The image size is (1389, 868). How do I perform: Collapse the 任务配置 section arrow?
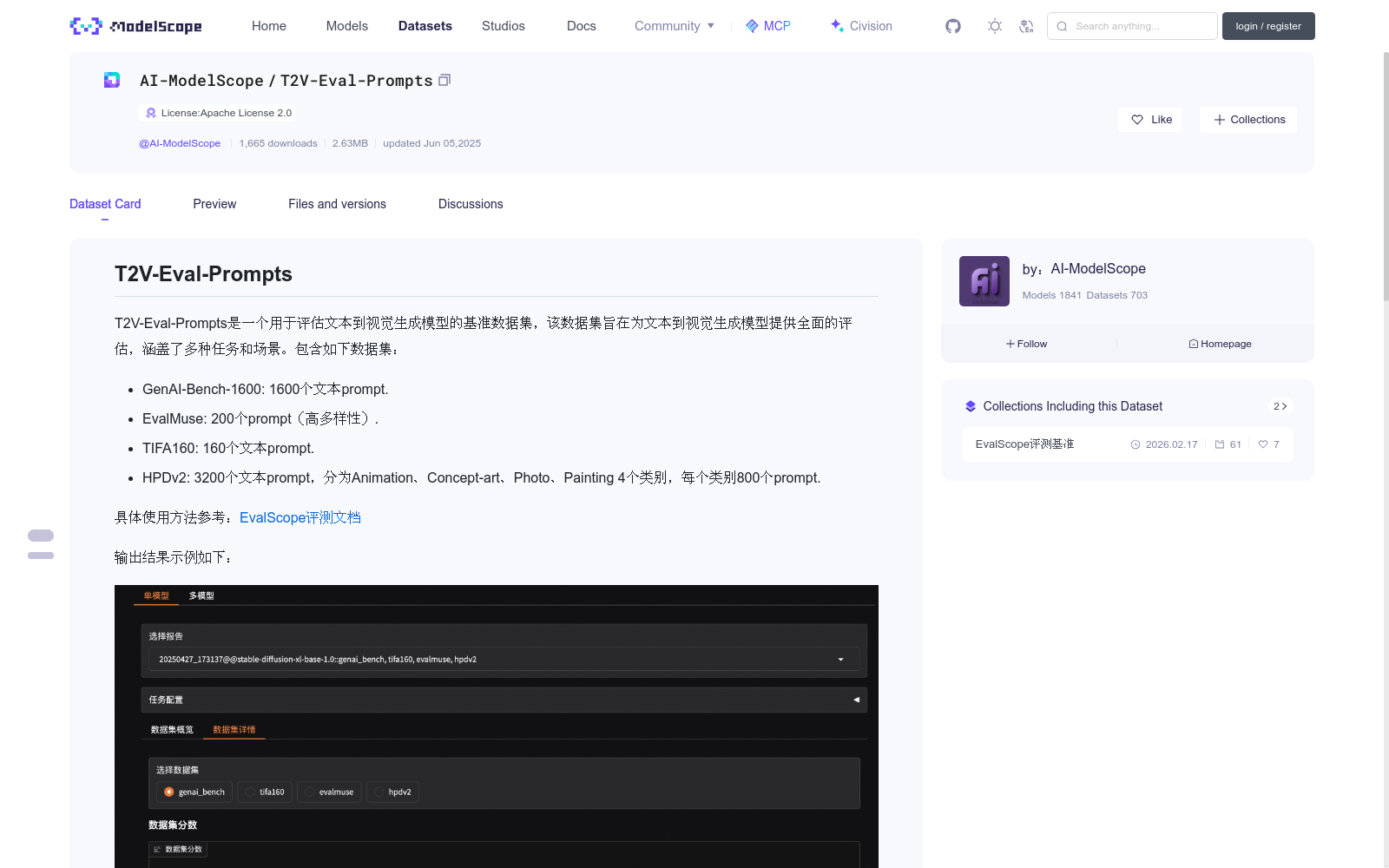point(856,700)
